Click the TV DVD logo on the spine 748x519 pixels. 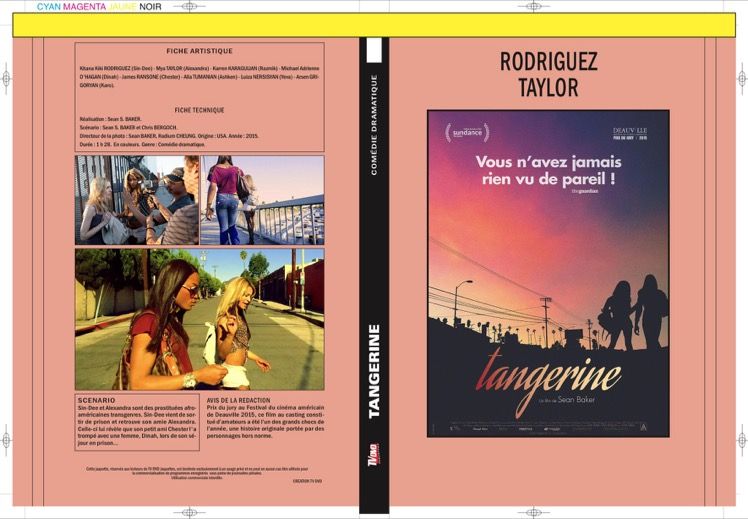pyautogui.click(x=374, y=456)
